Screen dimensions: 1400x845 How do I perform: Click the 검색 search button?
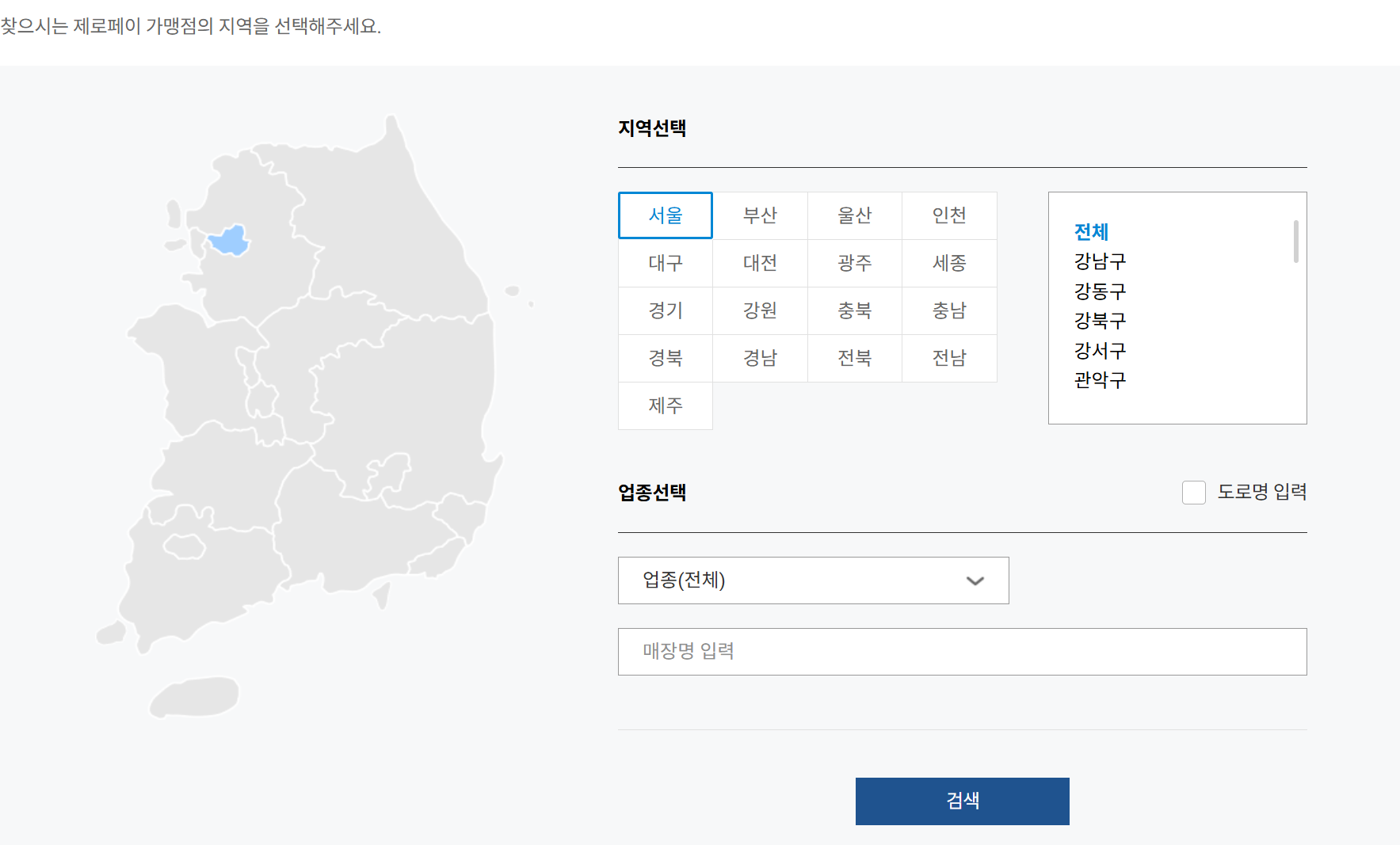(963, 801)
